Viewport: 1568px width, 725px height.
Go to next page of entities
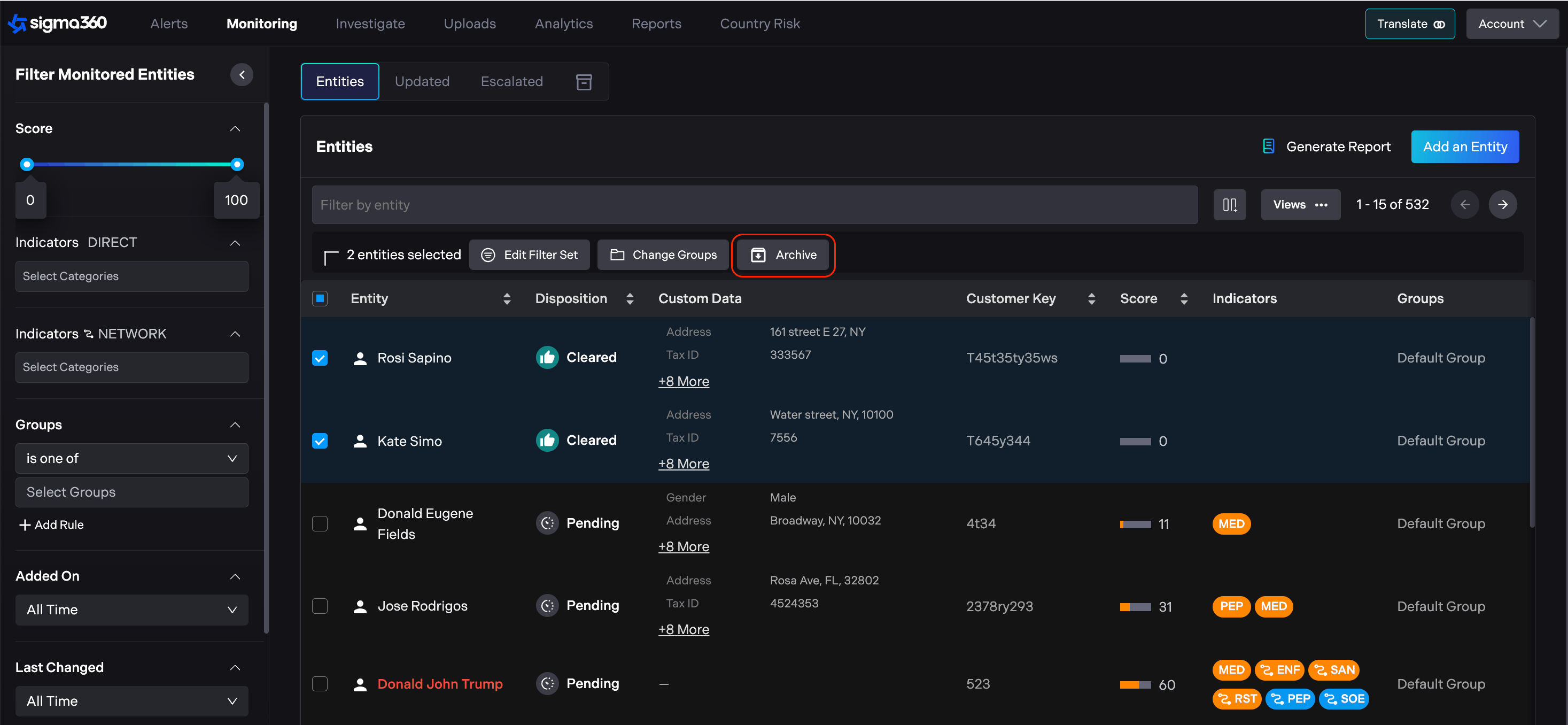(x=1502, y=205)
